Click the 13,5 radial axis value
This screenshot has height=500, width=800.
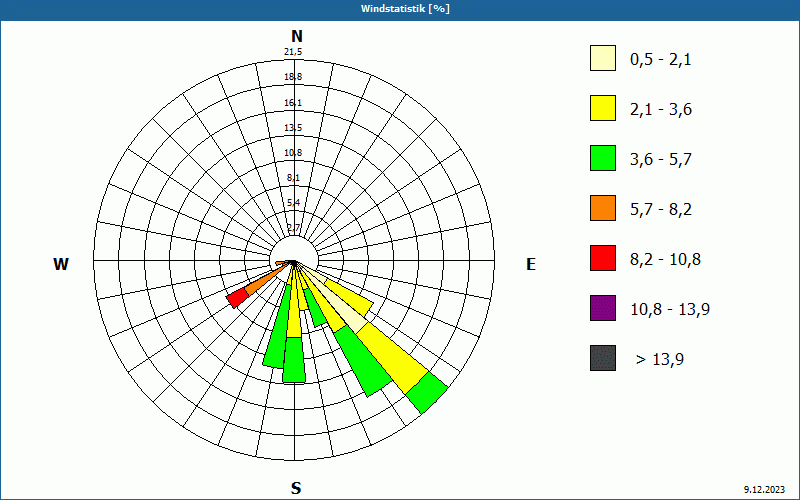tap(293, 128)
